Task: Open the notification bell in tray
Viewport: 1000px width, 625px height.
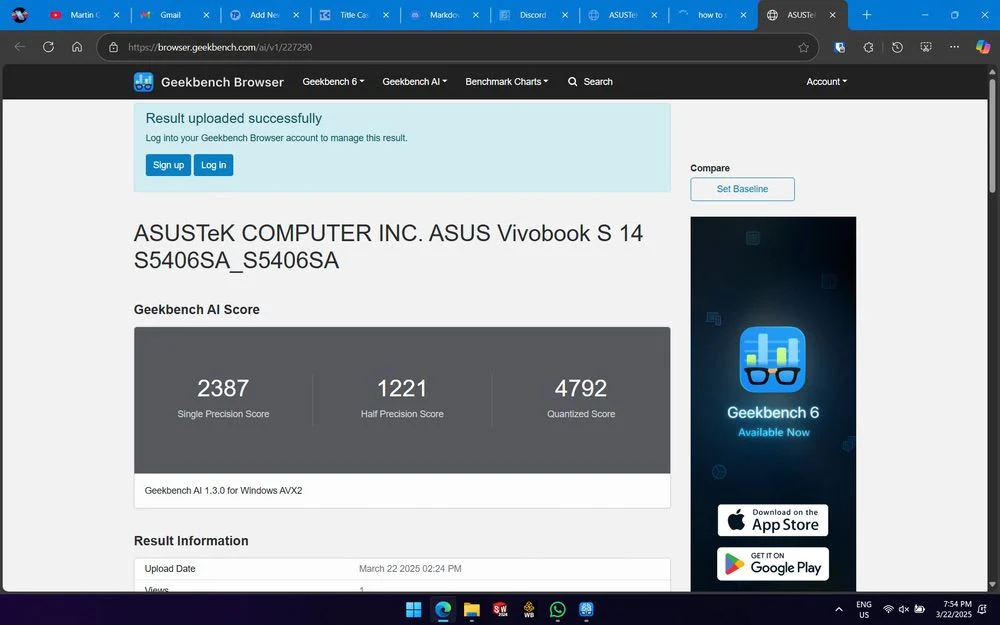Action: point(983,610)
